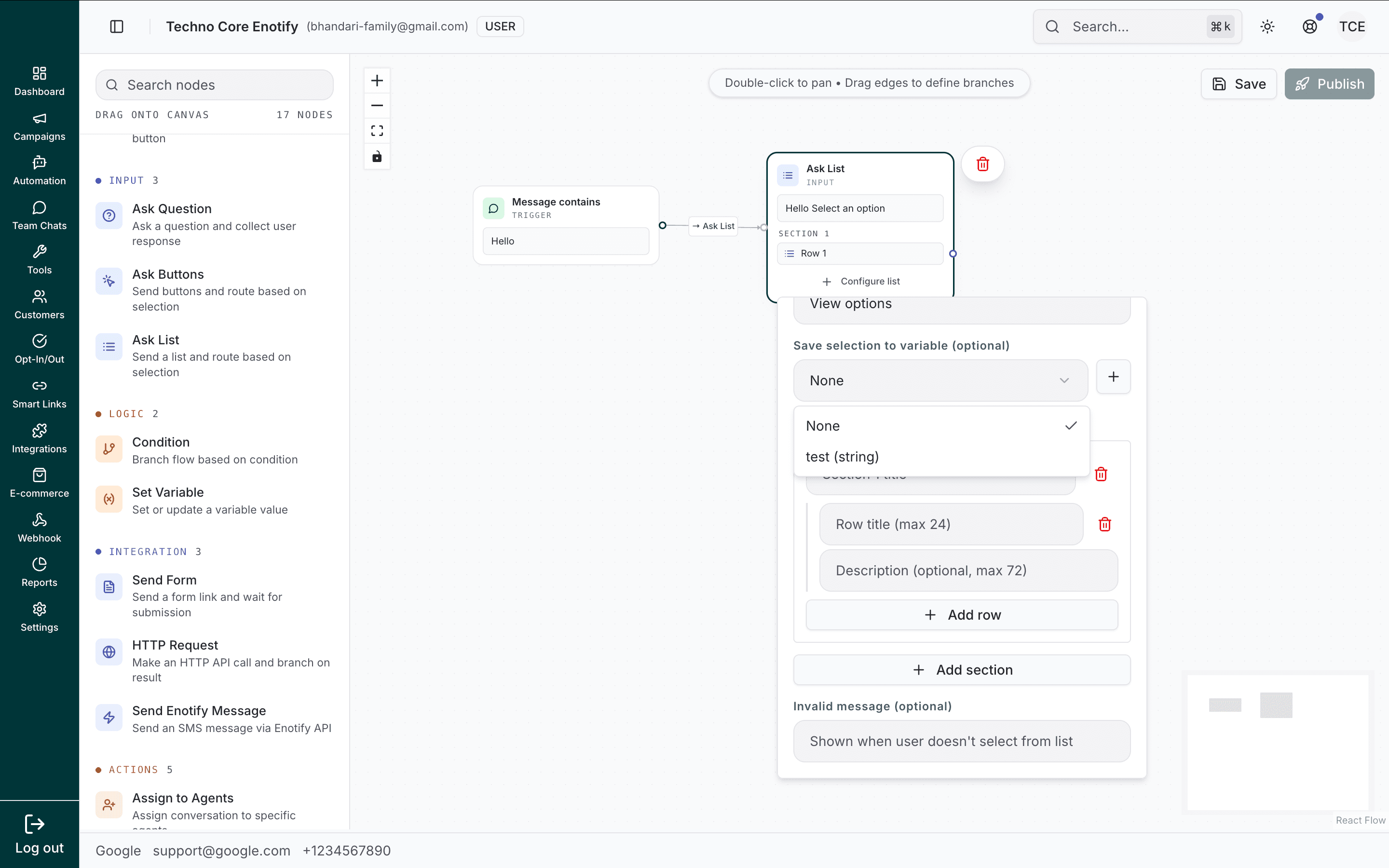Select the Ask List palette item
This screenshot has width=1389, height=868.
pyautogui.click(x=215, y=355)
